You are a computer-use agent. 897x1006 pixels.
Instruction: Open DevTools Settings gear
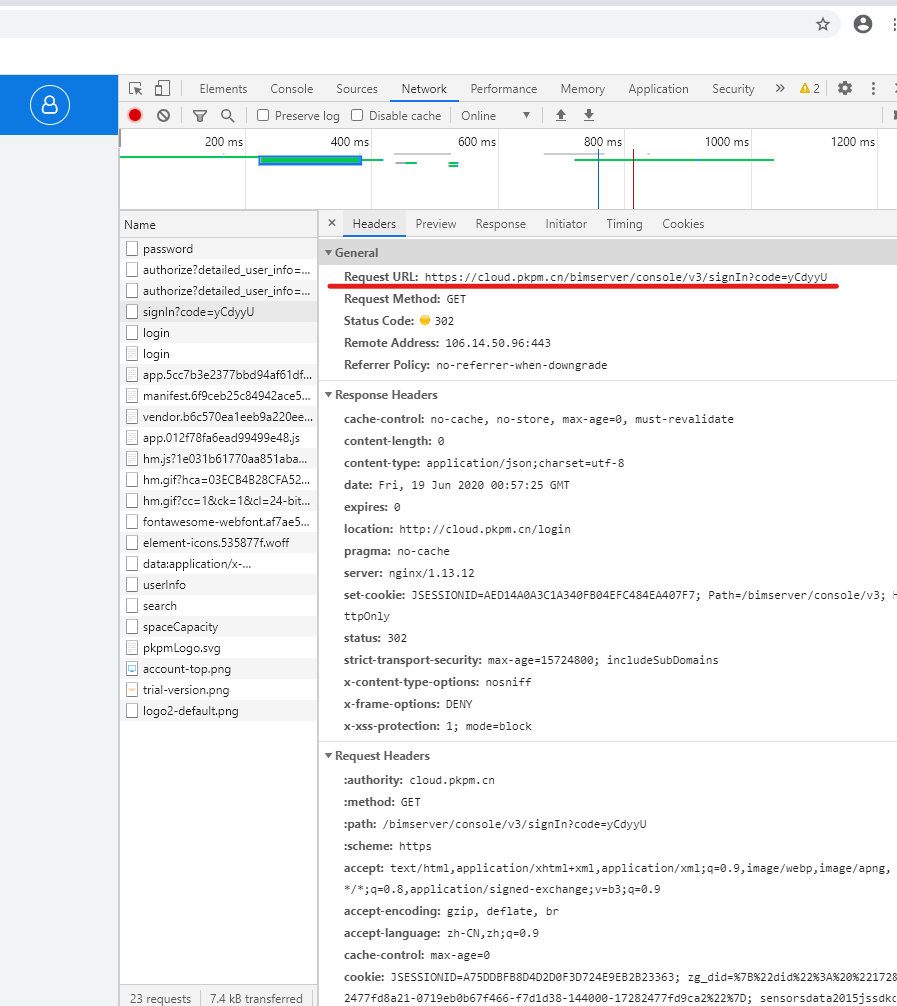(845, 88)
